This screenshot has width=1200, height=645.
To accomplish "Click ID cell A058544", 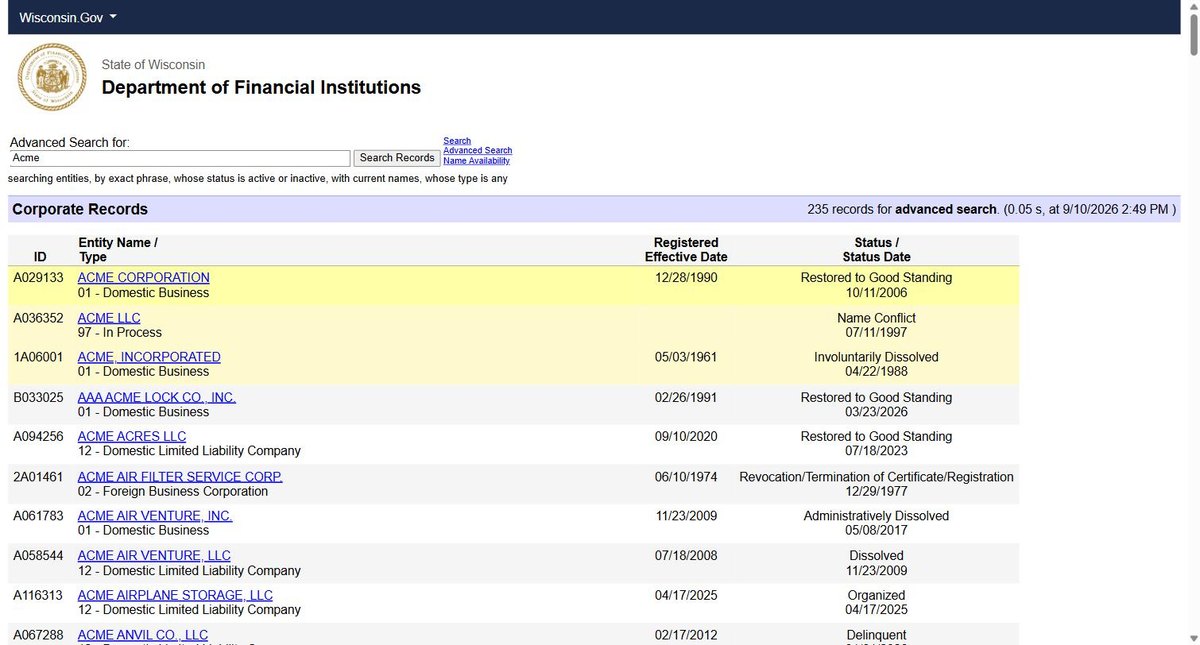I will [38, 556].
